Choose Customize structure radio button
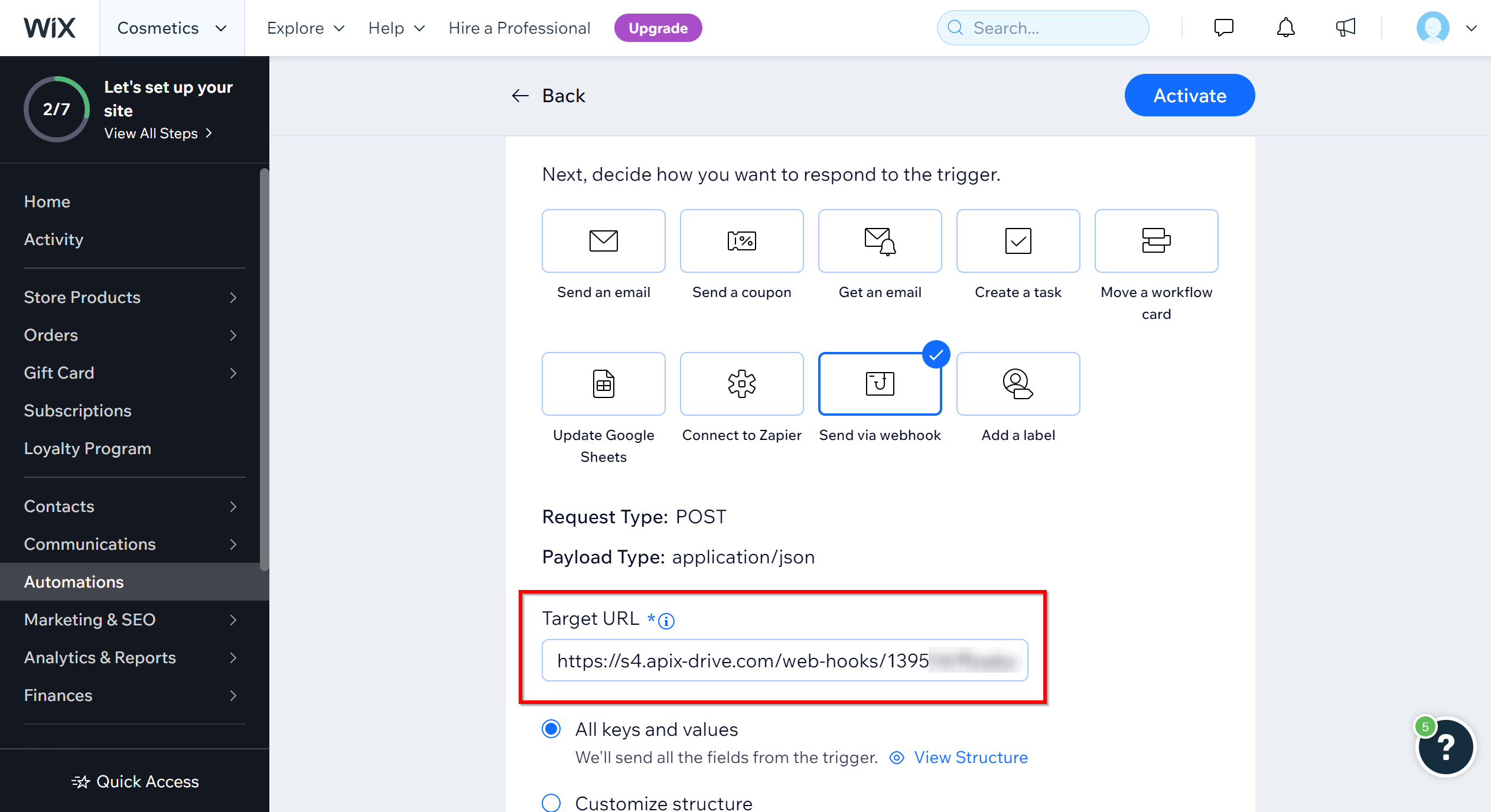Image resolution: width=1491 pixels, height=812 pixels. coord(551,803)
